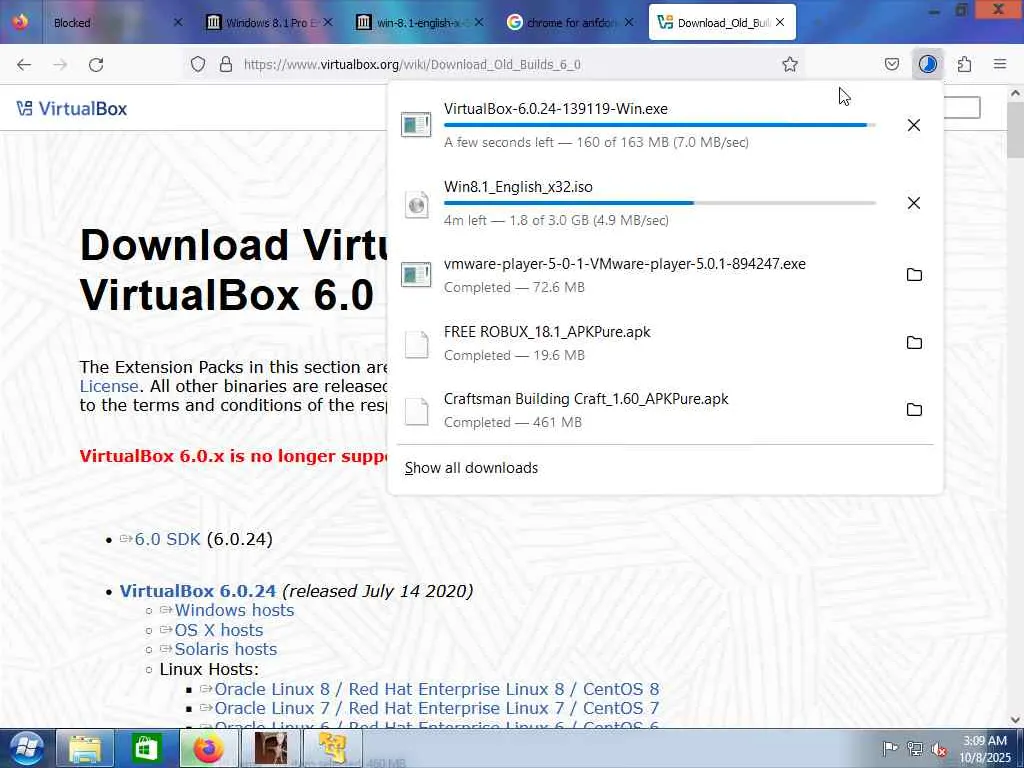
Task: Show Craftsman Building Craft apk in folder
Action: 914,409
